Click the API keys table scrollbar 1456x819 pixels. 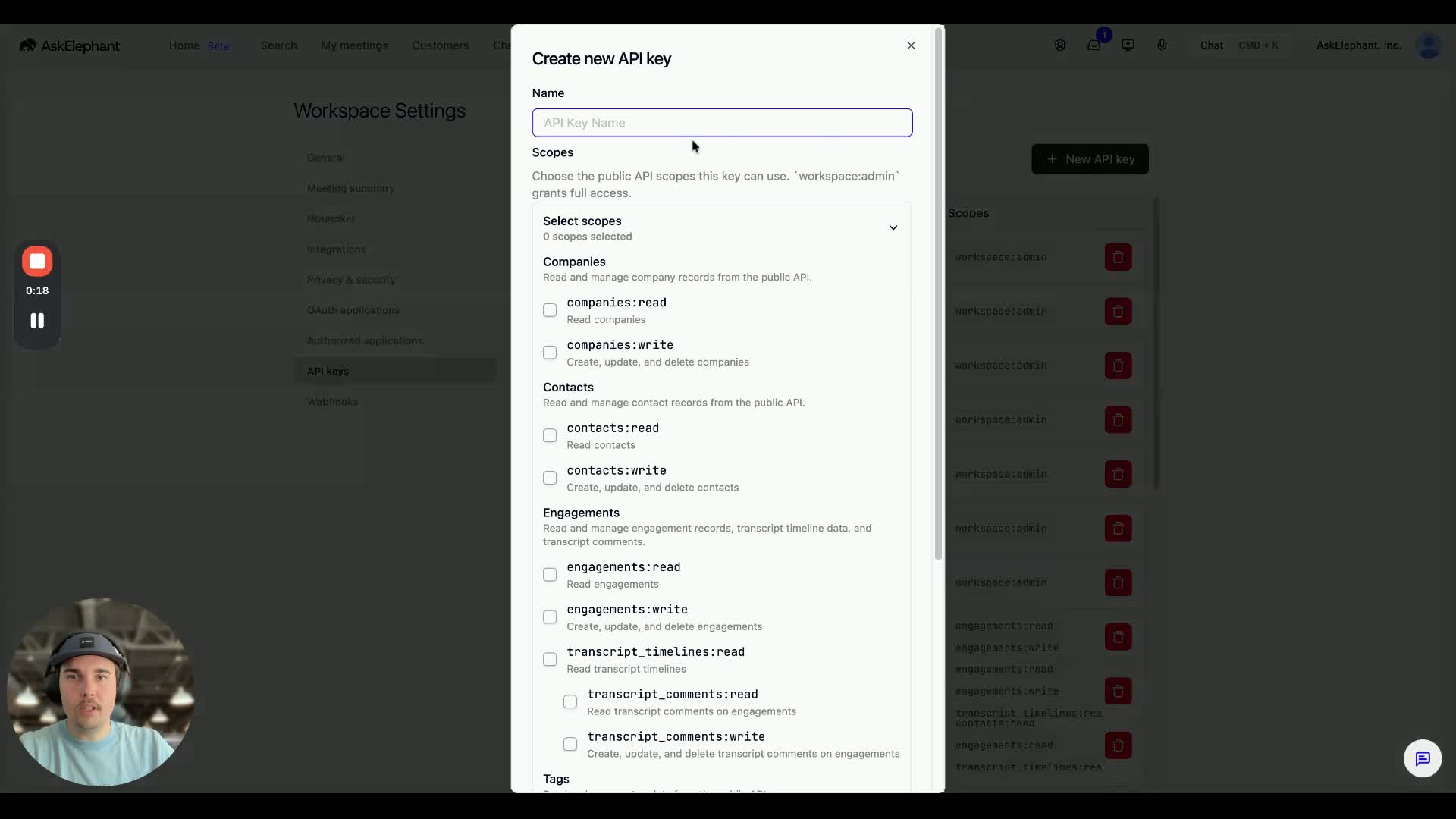click(x=1156, y=343)
